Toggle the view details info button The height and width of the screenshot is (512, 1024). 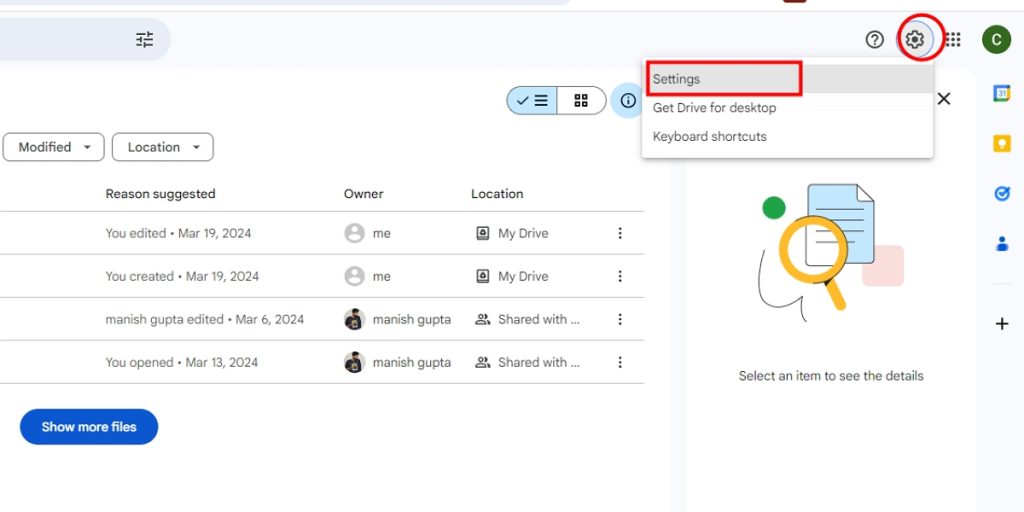628,101
